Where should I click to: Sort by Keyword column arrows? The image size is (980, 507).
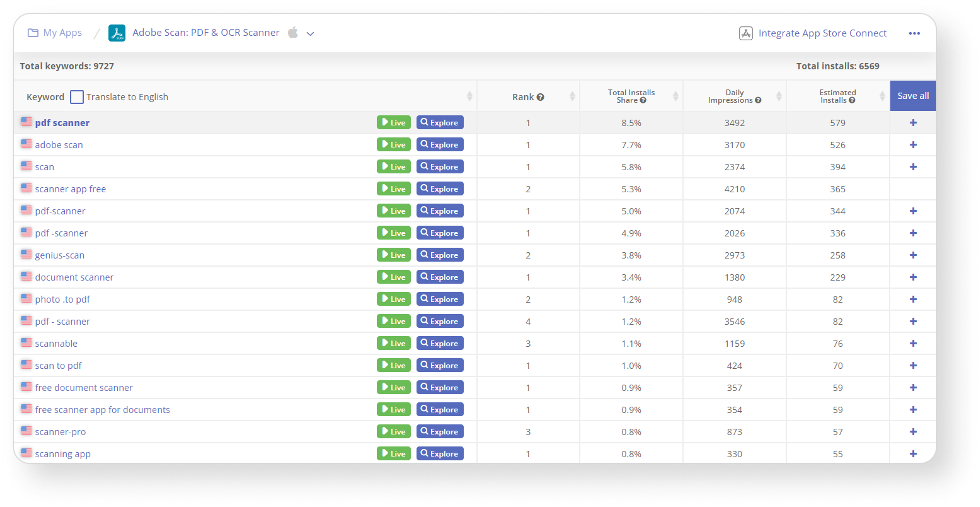(469, 96)
